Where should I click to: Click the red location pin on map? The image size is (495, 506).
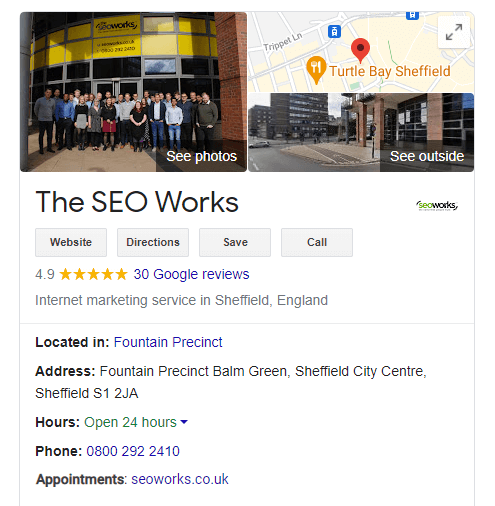[360, 50]
